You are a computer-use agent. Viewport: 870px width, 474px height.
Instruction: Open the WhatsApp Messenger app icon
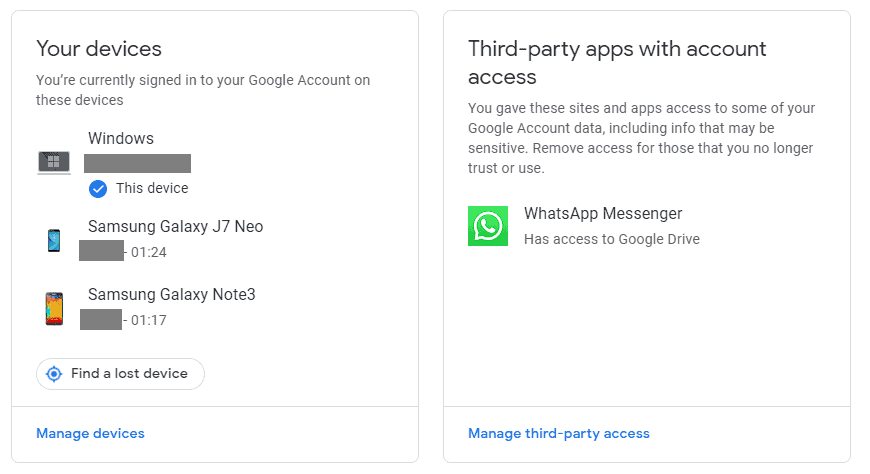488,226
